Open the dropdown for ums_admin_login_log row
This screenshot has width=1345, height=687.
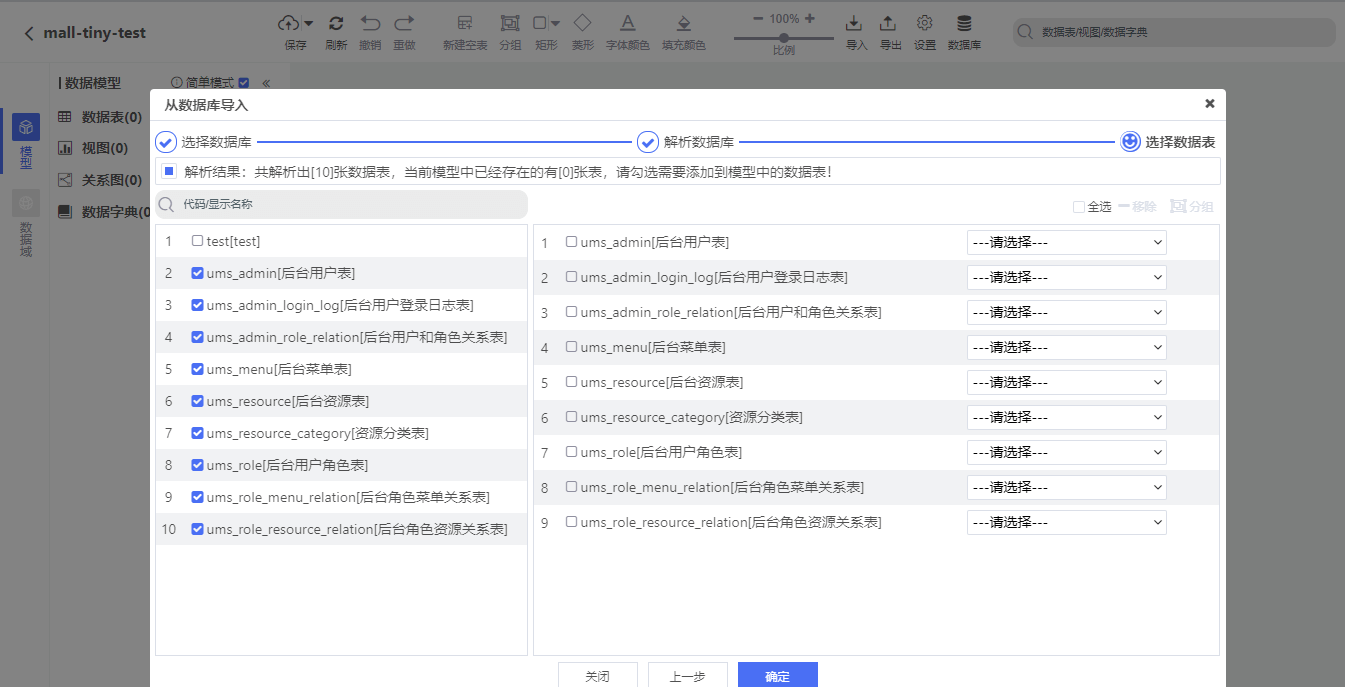tap(1066, 277)
